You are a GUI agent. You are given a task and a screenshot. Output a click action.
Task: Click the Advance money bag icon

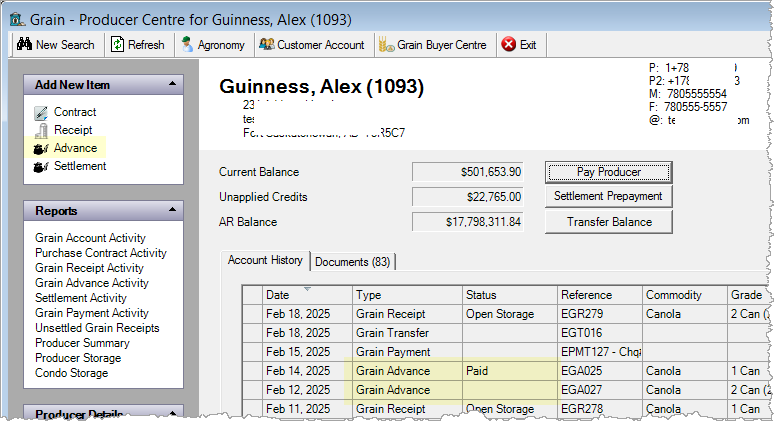pyautogui.click(x=41, y=149)
